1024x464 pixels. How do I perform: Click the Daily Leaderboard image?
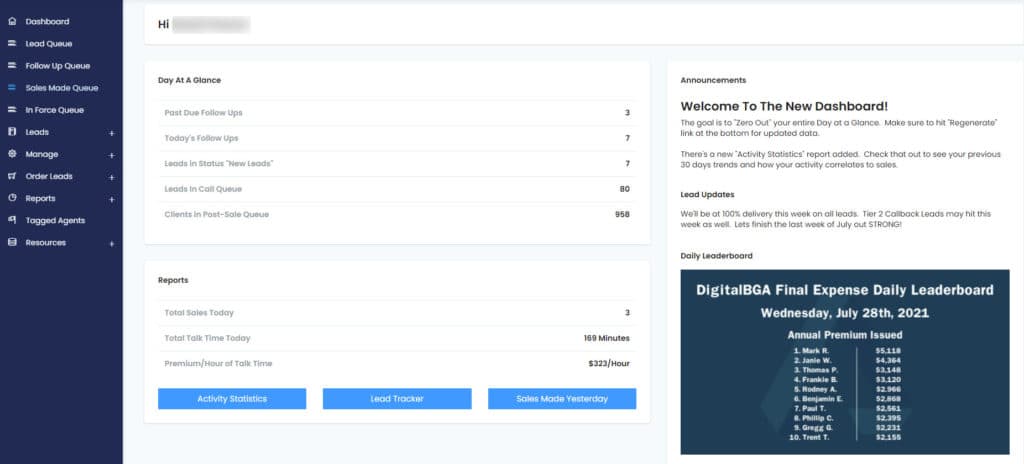[844, 362]
